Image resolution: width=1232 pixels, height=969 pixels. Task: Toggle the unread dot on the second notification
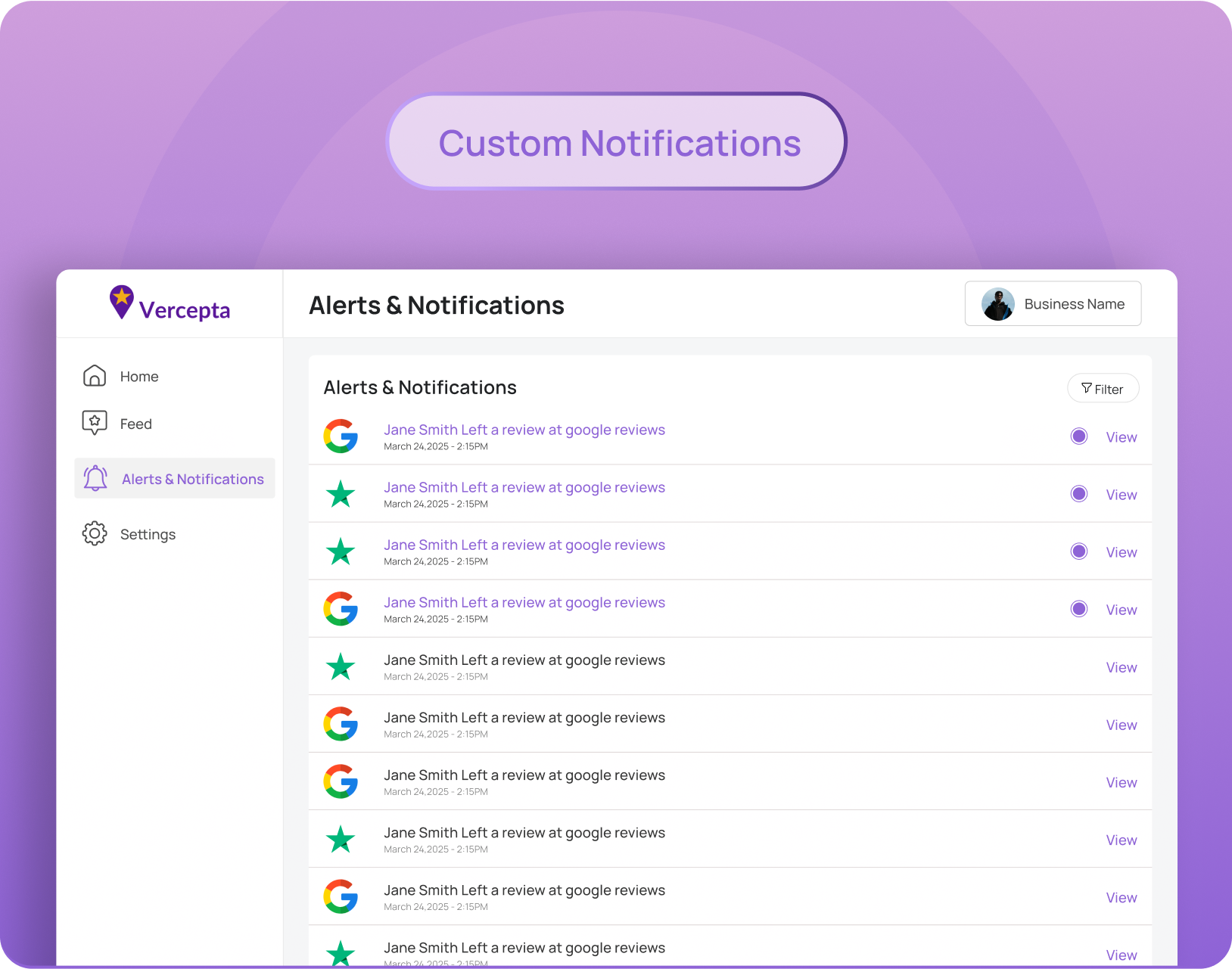(1079, 494)
